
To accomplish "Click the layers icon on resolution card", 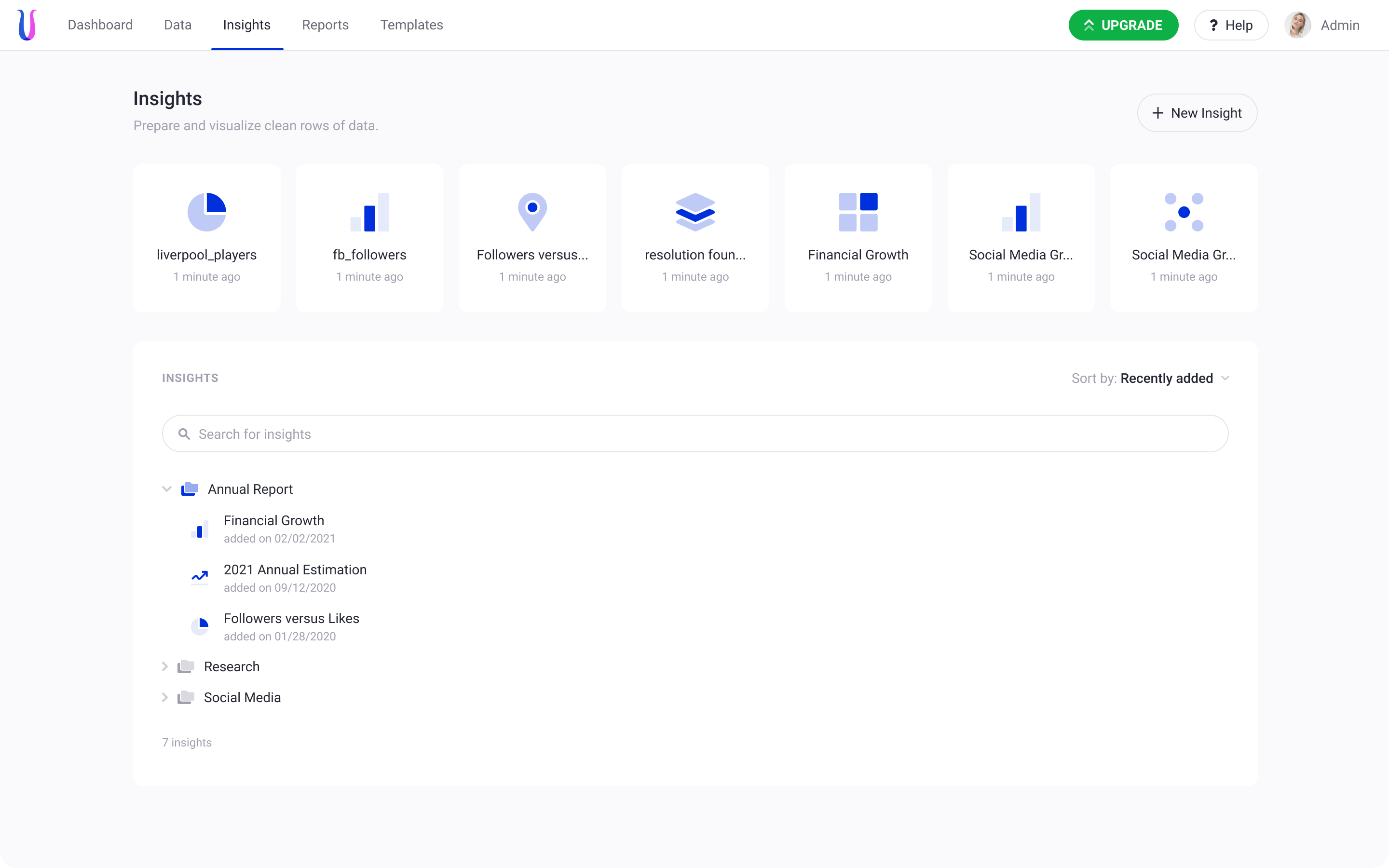I will pyautogui.click(x=695, y=212).
